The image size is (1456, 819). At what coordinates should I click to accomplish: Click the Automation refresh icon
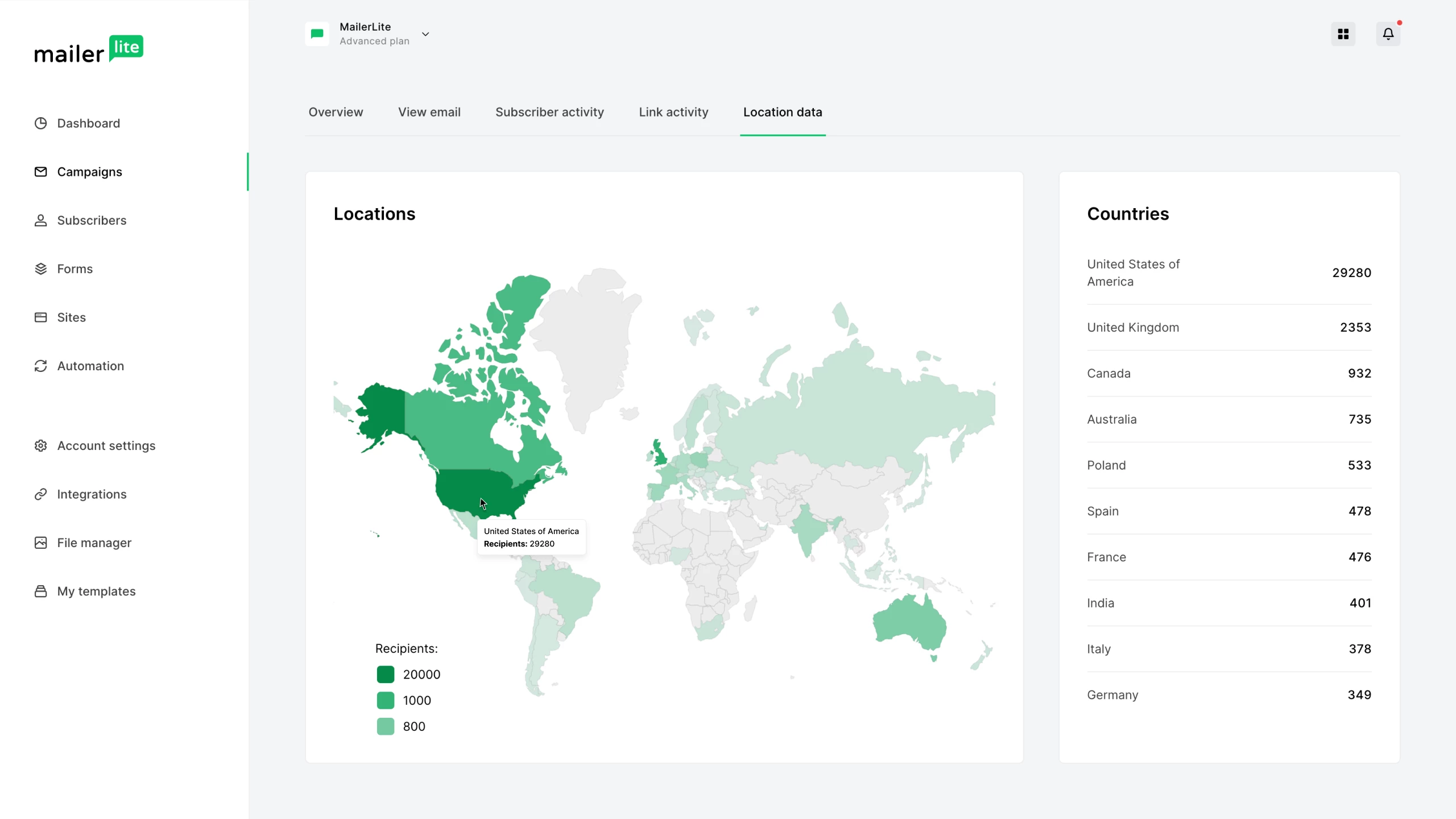coord(40,366)
